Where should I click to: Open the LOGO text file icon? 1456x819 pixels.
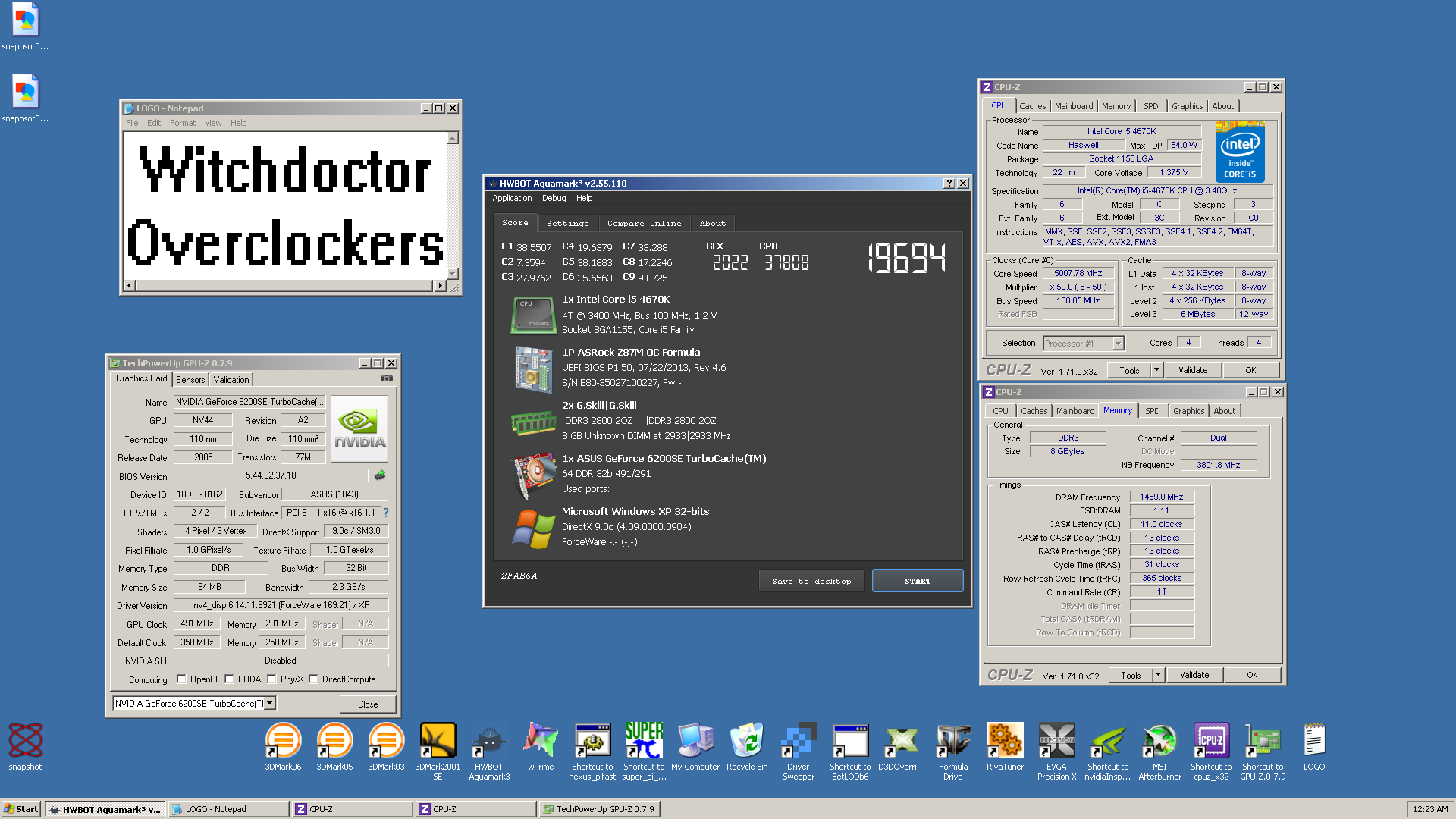click(x=1314, y=747)
